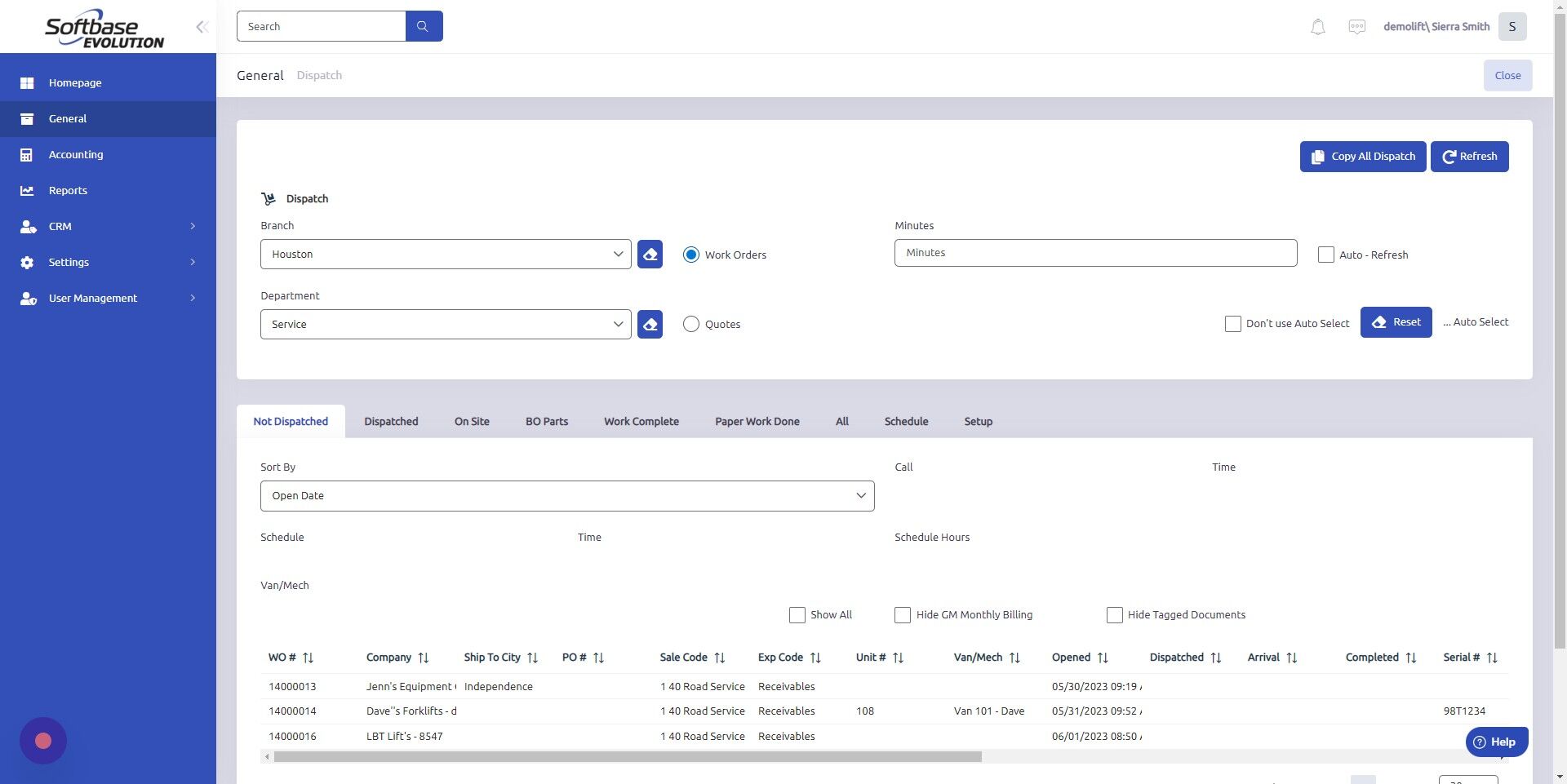1567x784 pixels.
Task: Click the search magnifier icon
Action: click(x=424, y=25)
